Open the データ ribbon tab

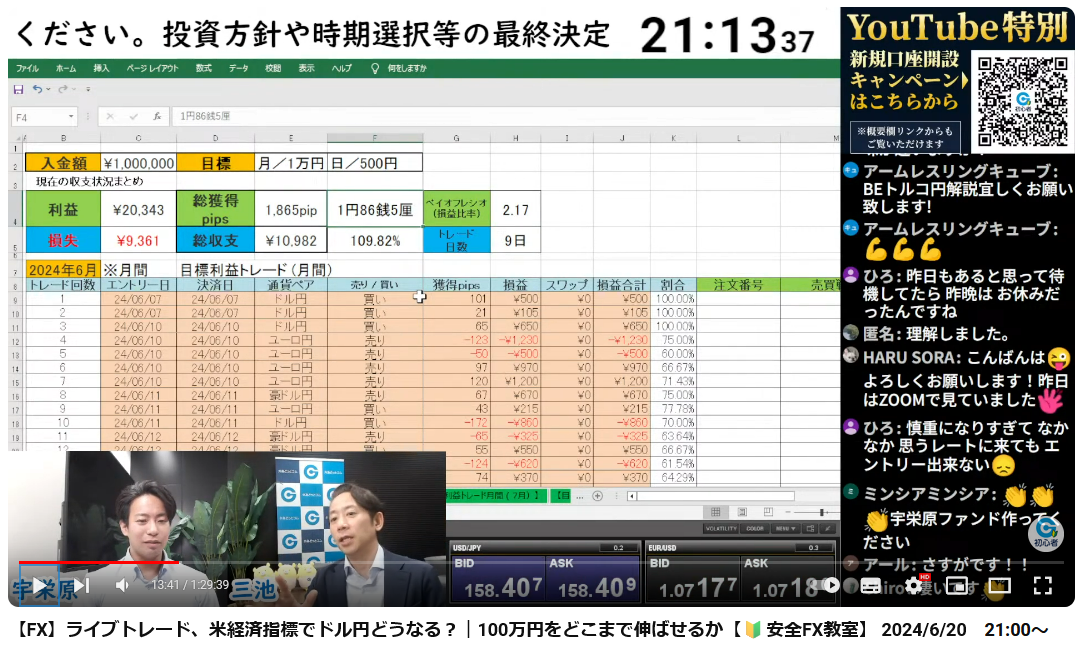[x=238, y=69]
